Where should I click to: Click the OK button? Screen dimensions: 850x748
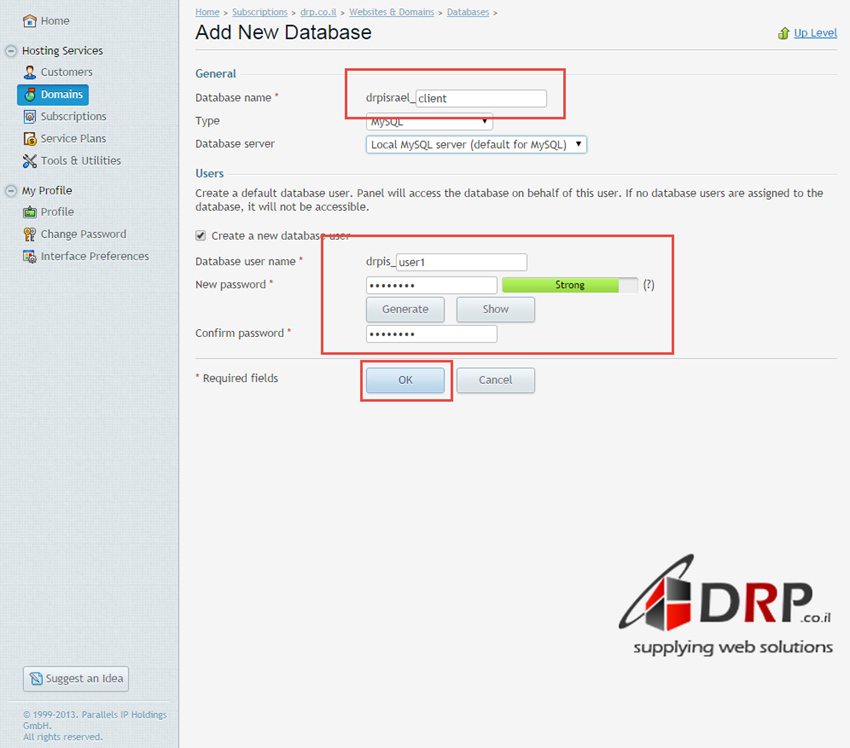(x=405, y=380)
